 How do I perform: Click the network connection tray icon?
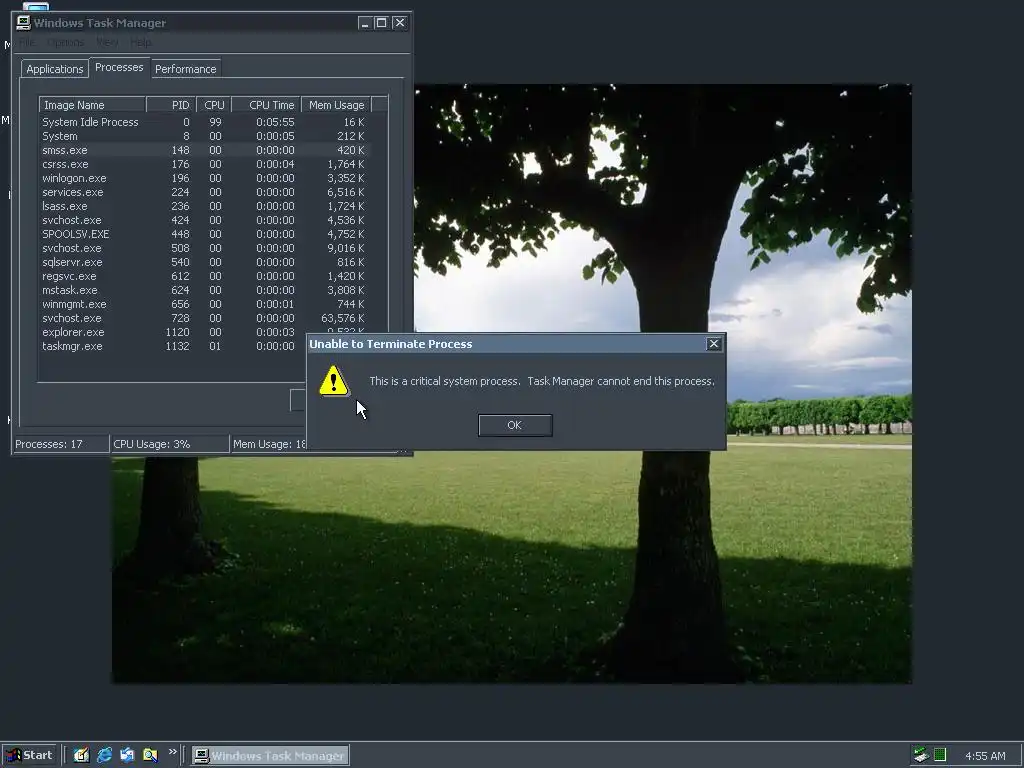coord(921,755)
